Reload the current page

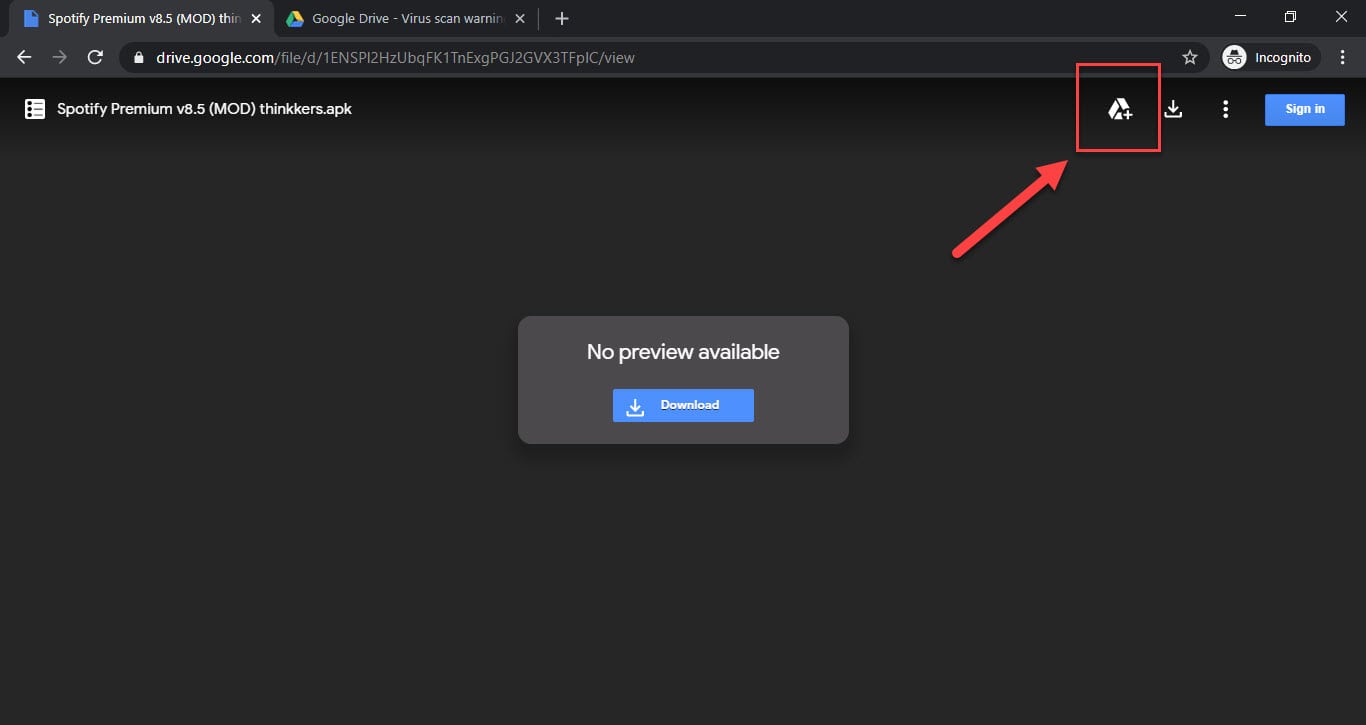[x=95, y=57]
